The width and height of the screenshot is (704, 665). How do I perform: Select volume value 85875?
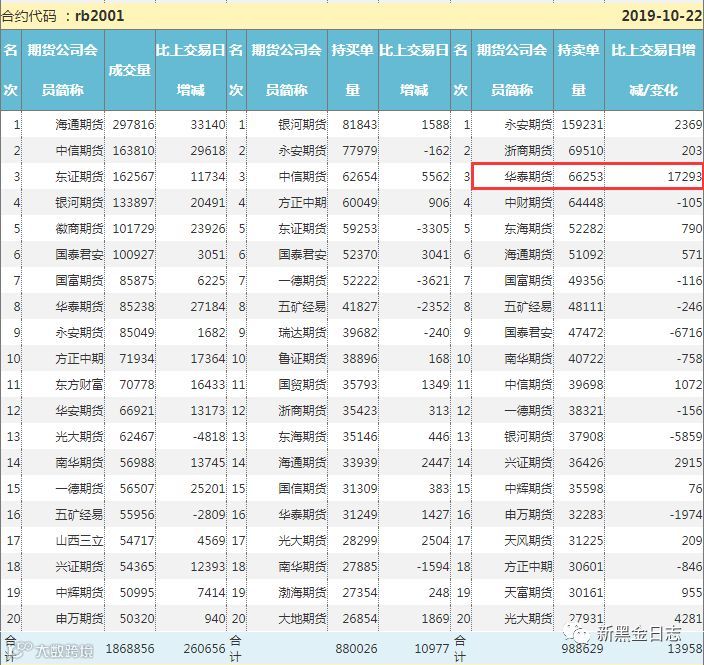[x=137, y=281]
